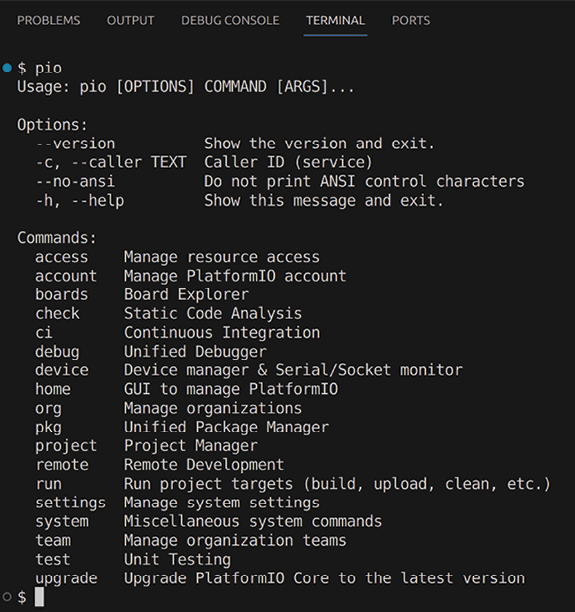Click the 'Options:' heading text

coord(52,125)
